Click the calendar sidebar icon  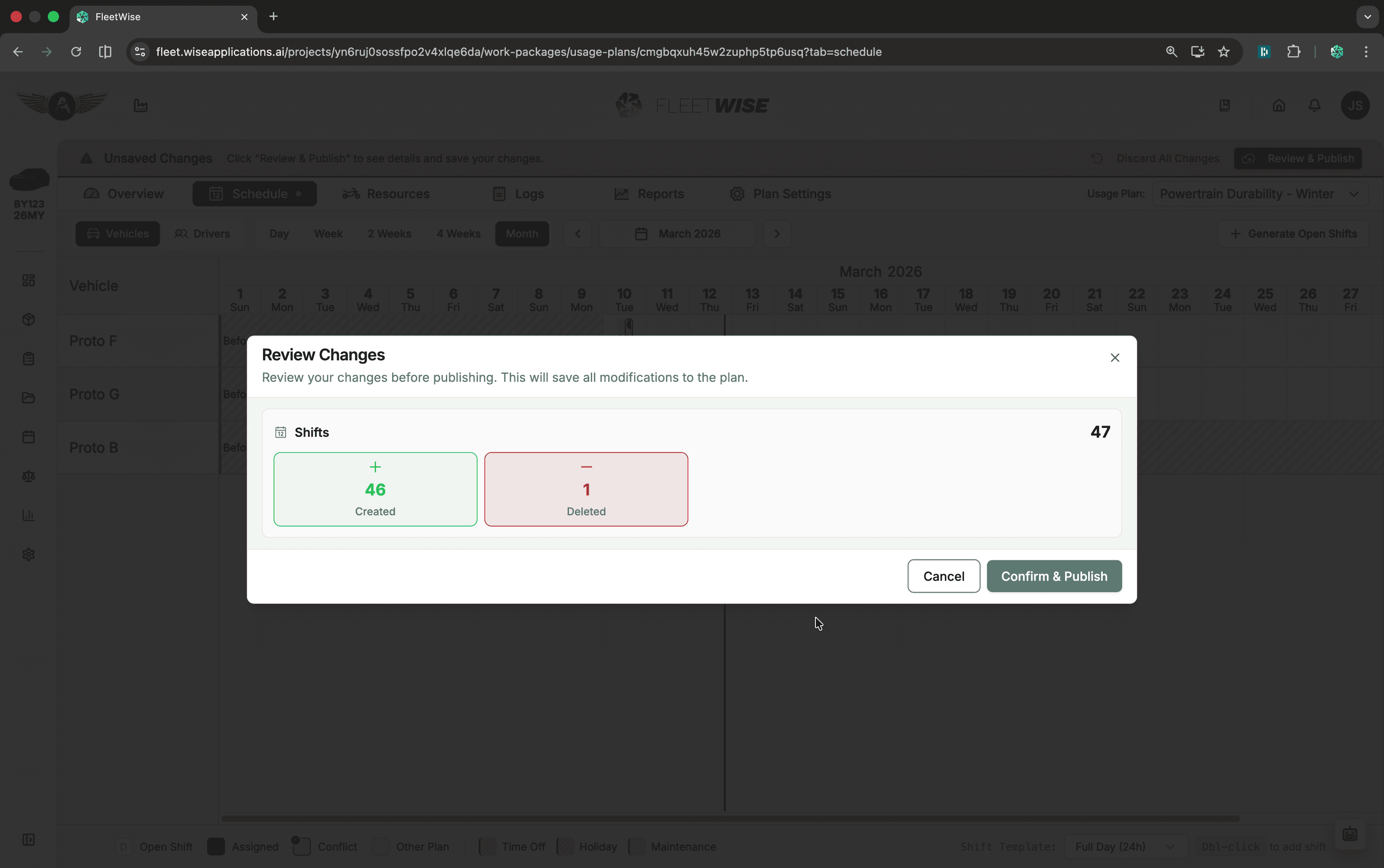click(29, 437)
